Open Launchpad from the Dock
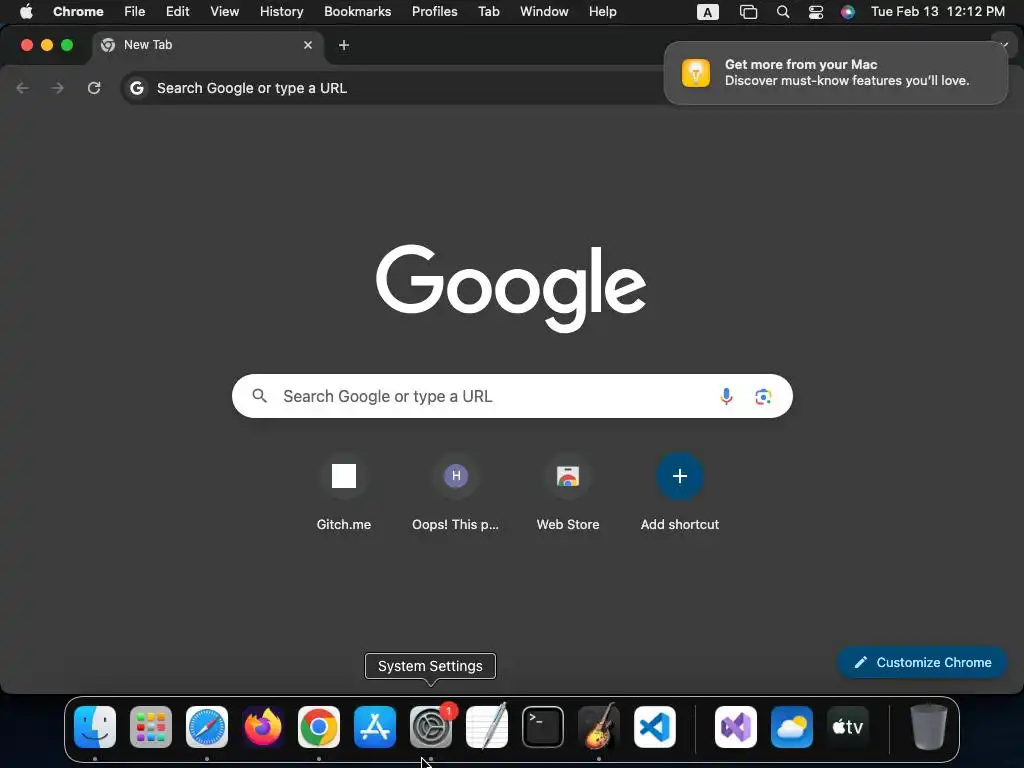The image size is (1024, 768). point(151,727)
